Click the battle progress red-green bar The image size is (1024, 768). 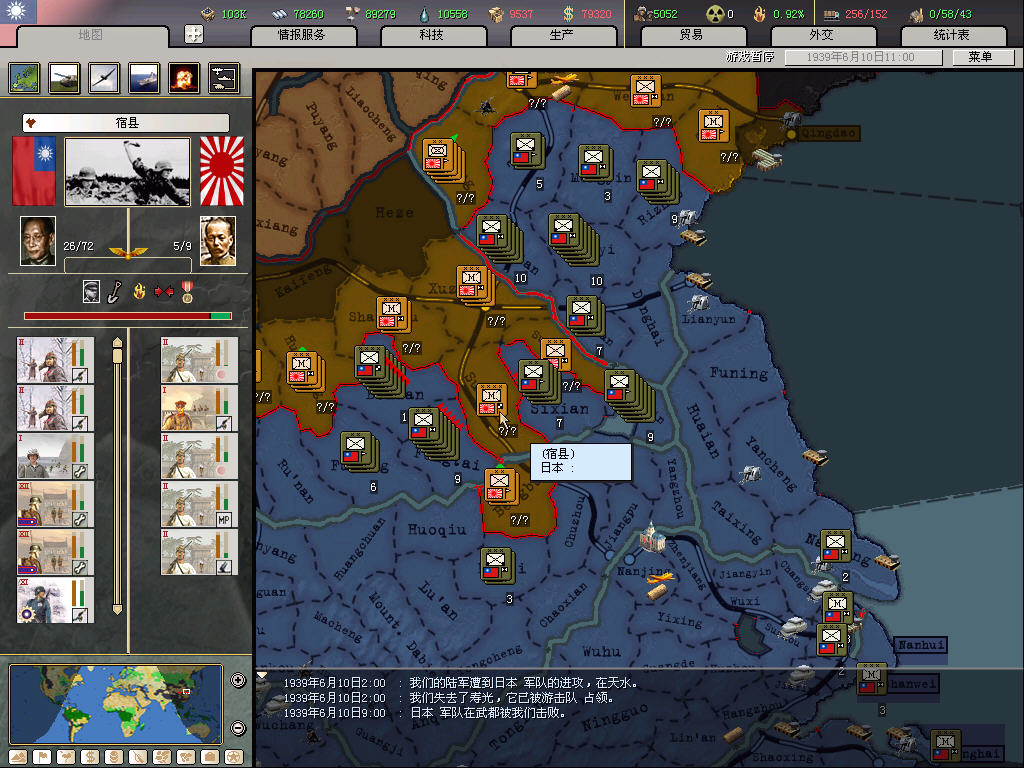(127, 316)
